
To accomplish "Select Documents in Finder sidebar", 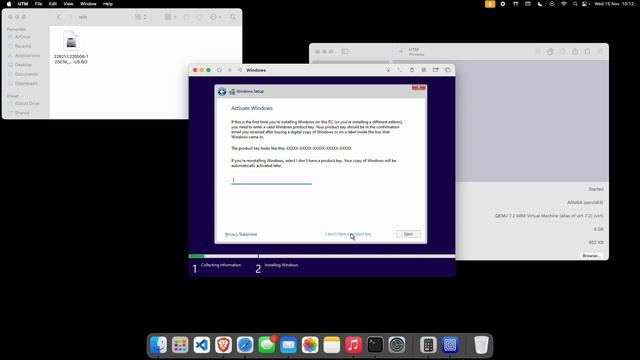I will tap(26, 74).
